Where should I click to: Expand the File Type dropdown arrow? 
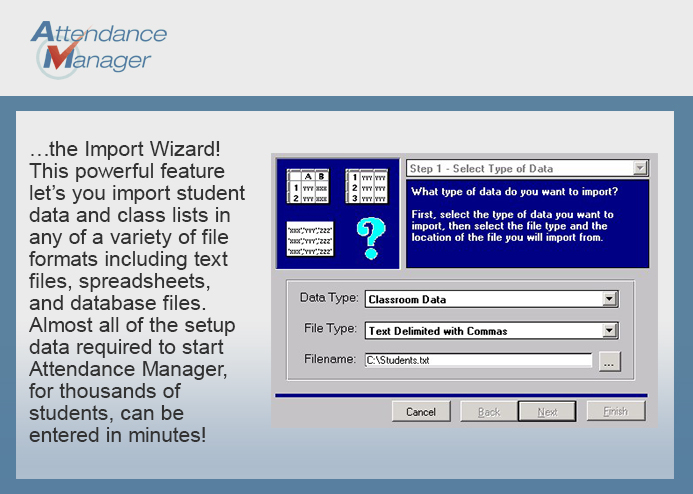coord(609,331)
